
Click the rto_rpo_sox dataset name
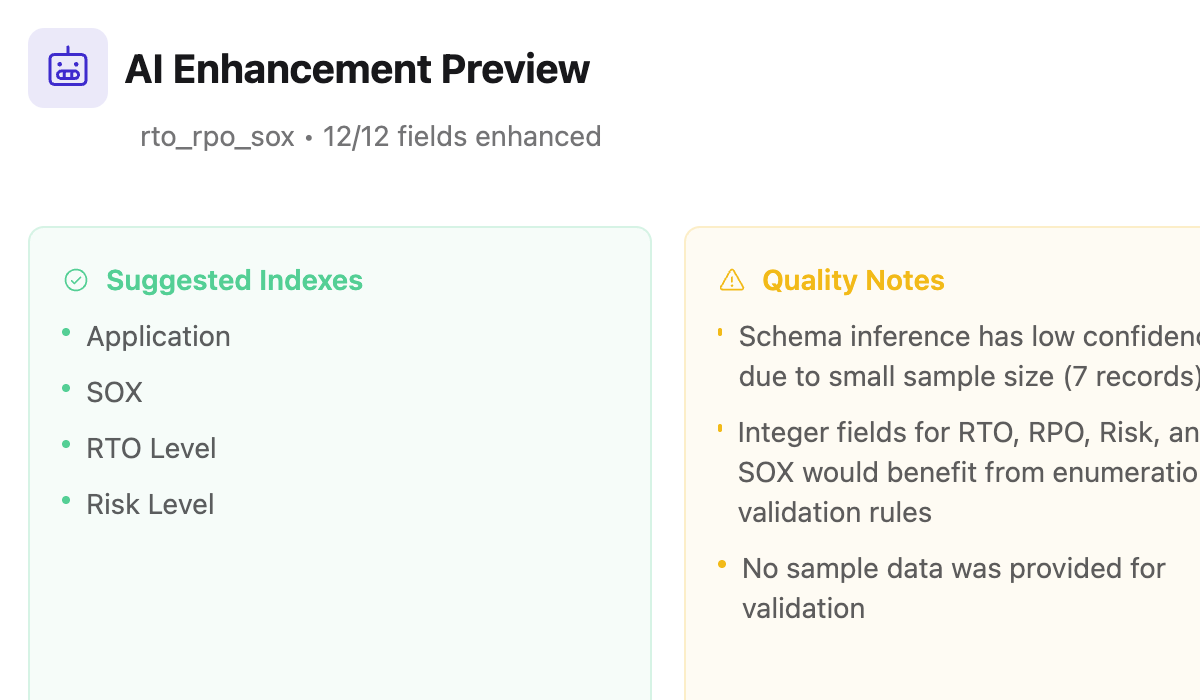click(x=217, y=136)
